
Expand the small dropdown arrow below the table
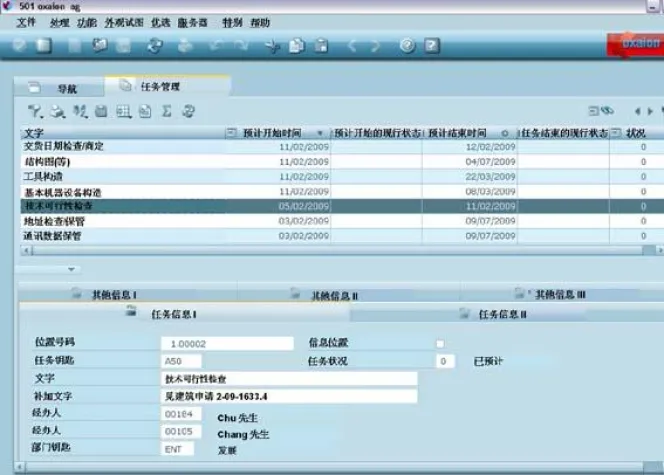[71, 269]
